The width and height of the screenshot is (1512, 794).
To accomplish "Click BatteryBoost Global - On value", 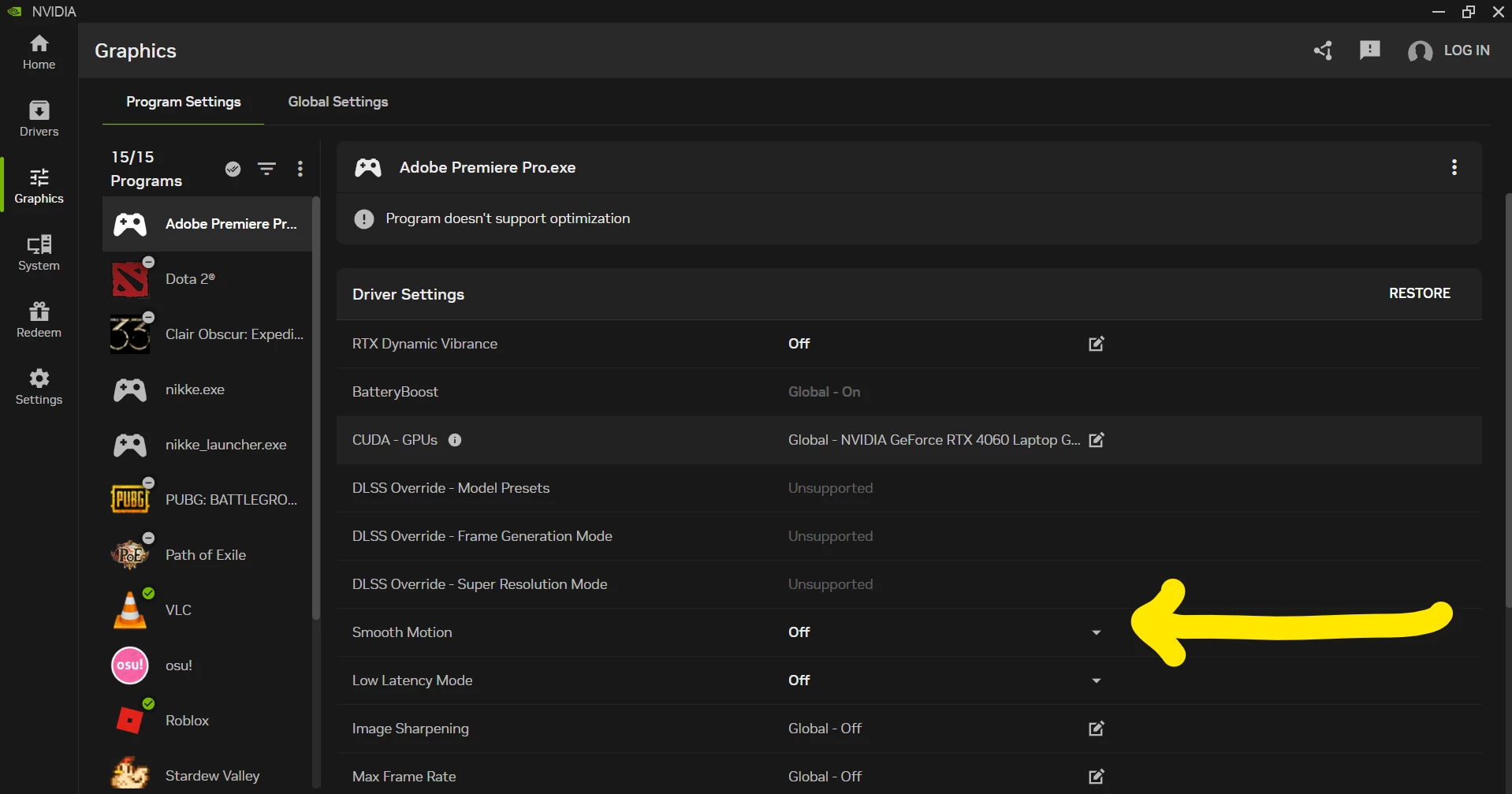I will tap(824, 392).
